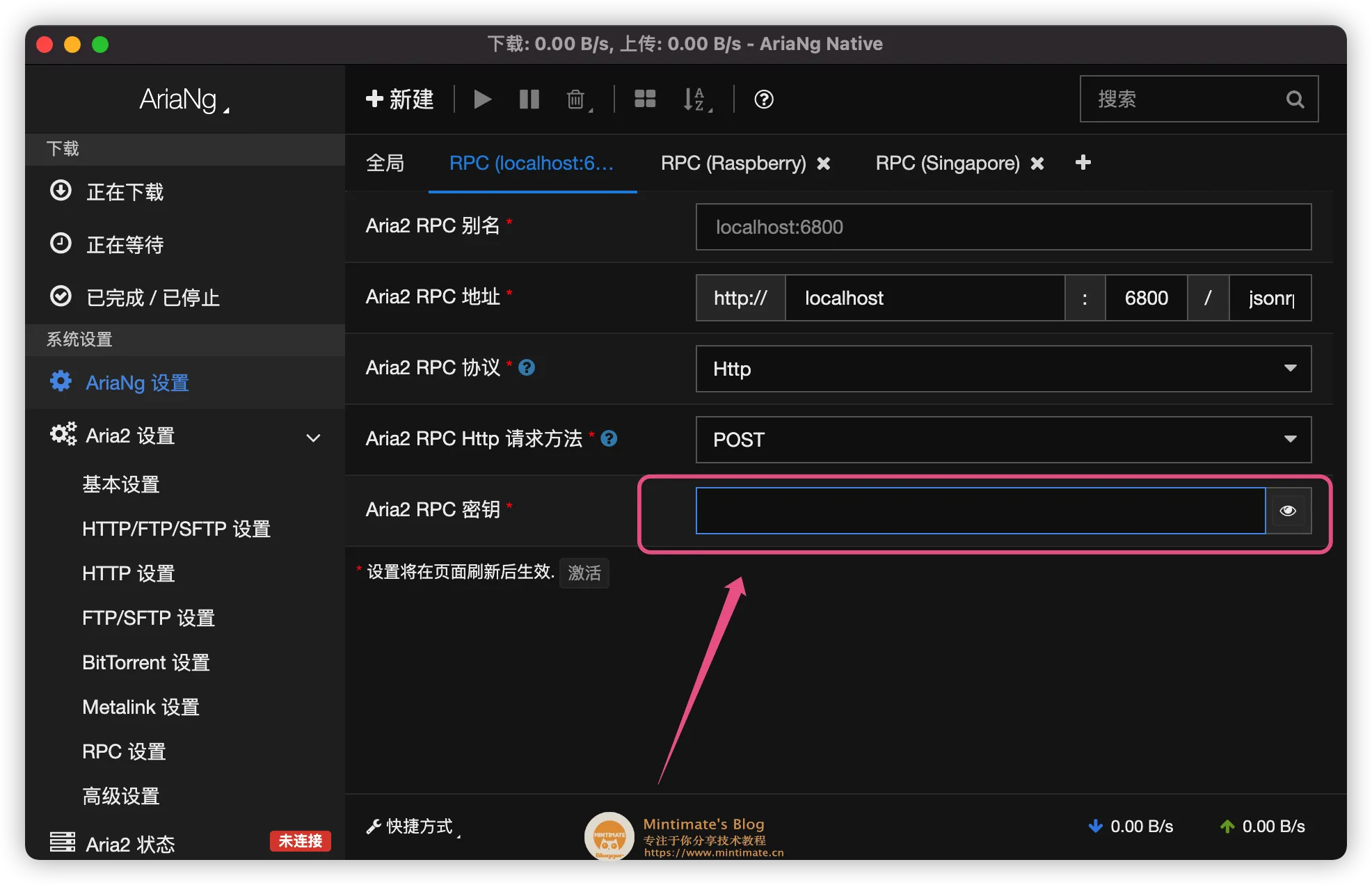Viewport: 1372px width, 885px height.
Task: Open 基本设置 page
Action: (x=121, y=484)
